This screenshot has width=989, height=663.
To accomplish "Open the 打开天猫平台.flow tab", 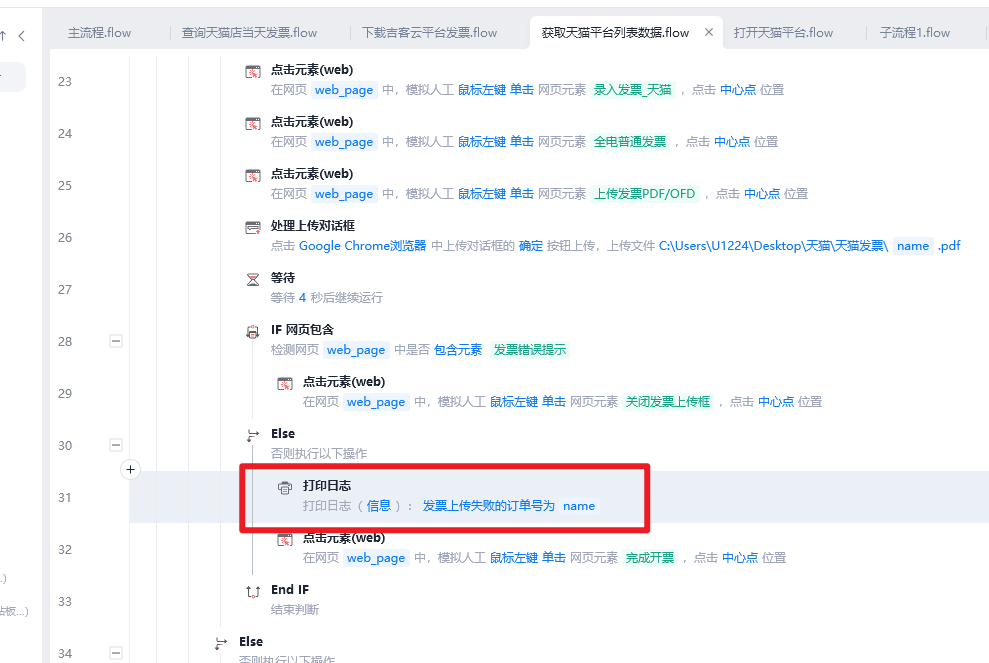I will click(783, 33).
